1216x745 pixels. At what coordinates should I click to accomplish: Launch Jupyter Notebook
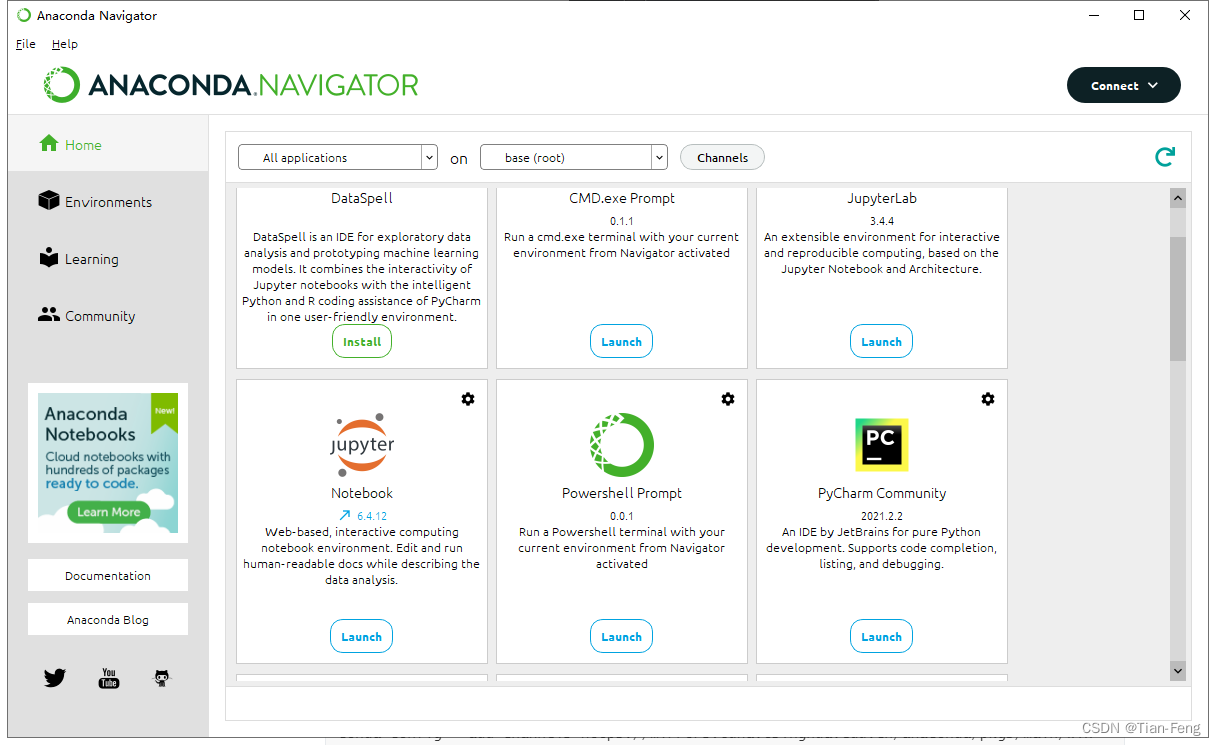tap(362, 636)
